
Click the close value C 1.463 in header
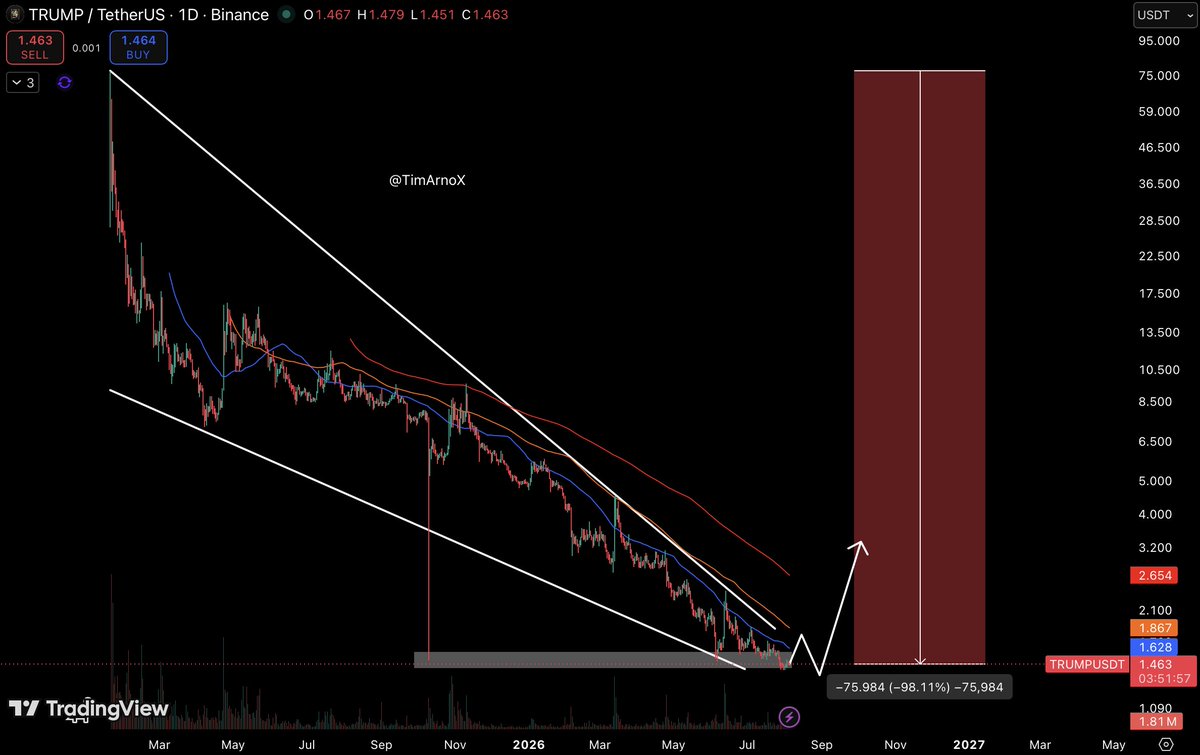coord(485,15)
